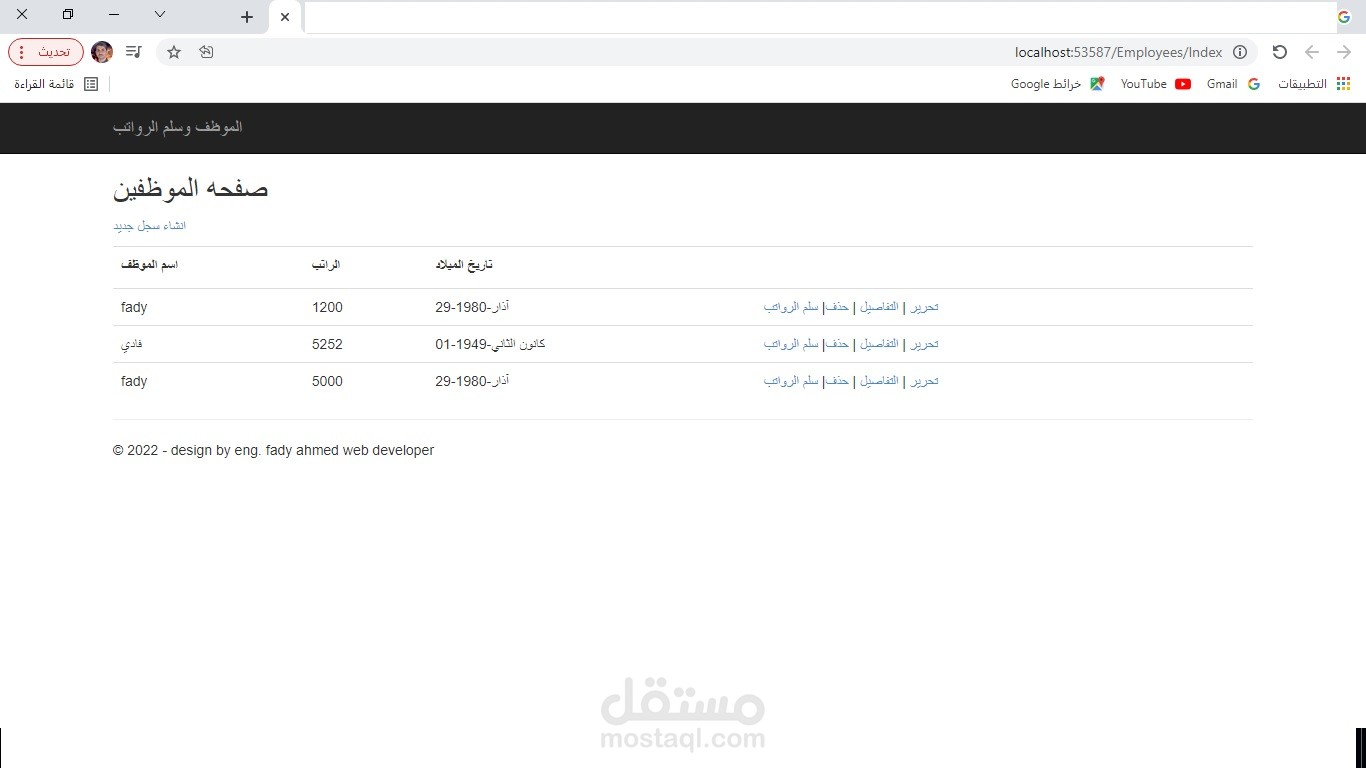Open the انشاء سجل جديد link
The width and height of the screenshot is (1366, 768).
(148, 226)
